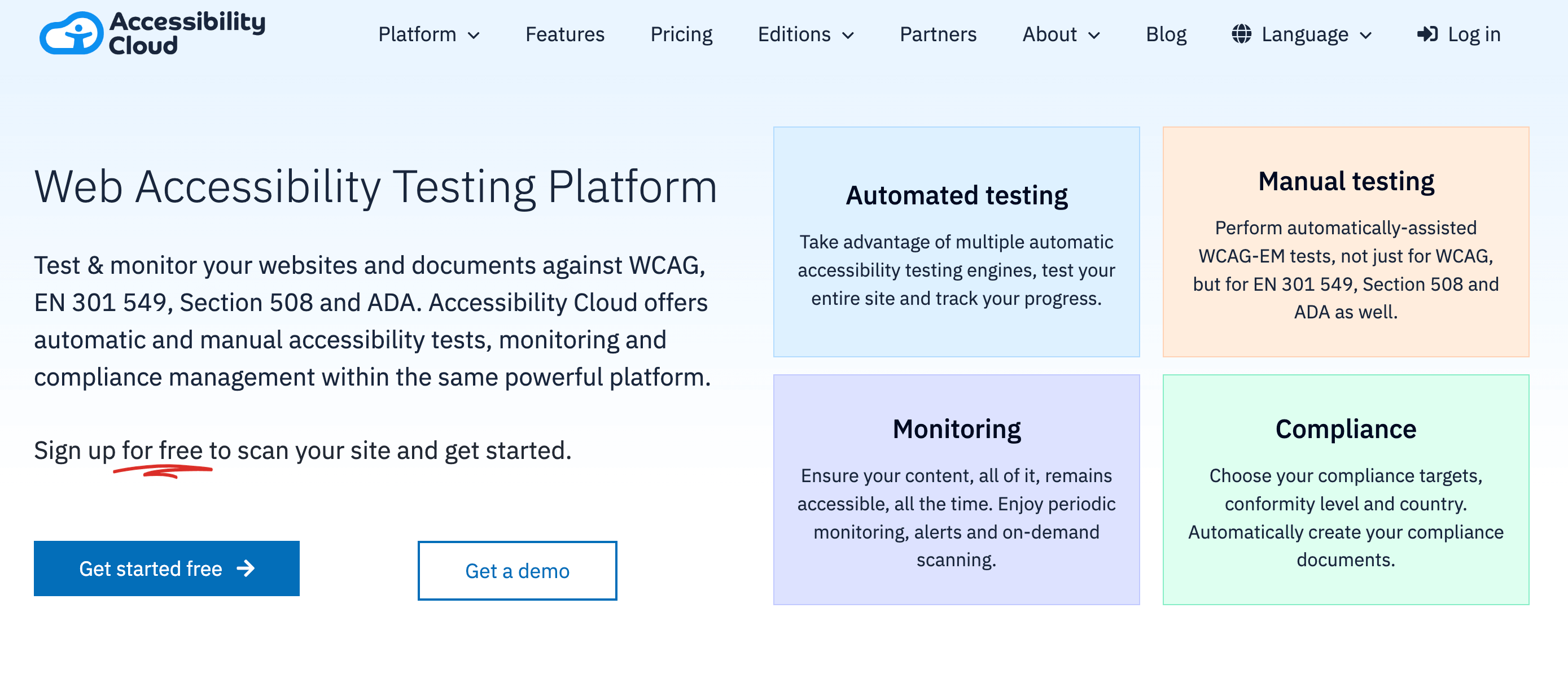Click the Platform menu label
Screen dimensions: 1568x691
pos(417,34)
